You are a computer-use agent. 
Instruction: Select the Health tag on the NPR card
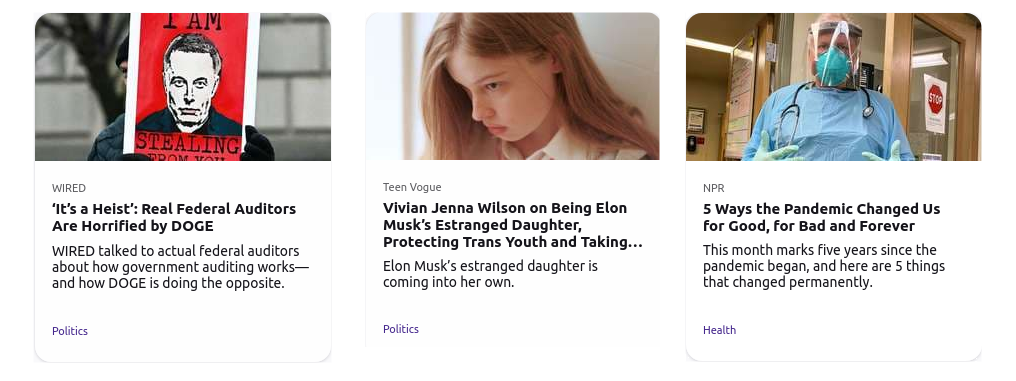[x=719, y=330]
